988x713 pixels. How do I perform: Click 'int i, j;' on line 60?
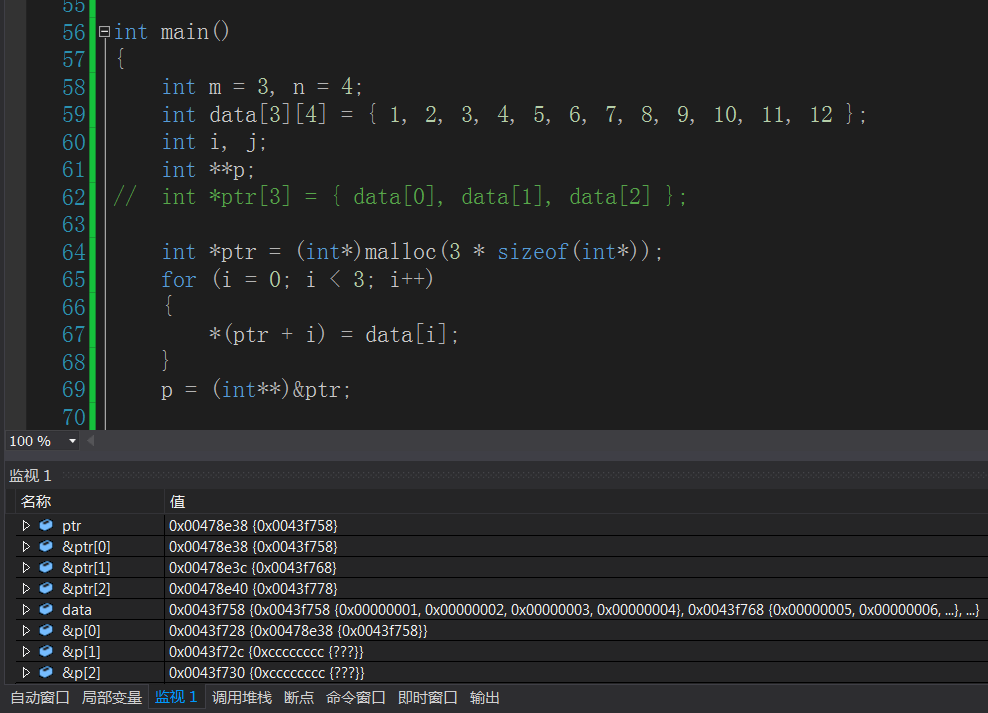point(214,142)
